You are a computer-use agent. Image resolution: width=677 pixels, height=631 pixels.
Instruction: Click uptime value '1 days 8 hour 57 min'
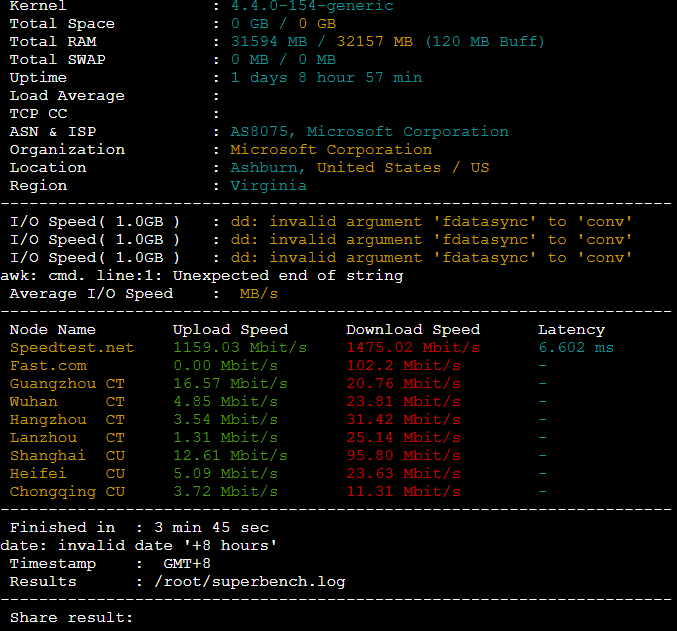click(x=326, y=78)
